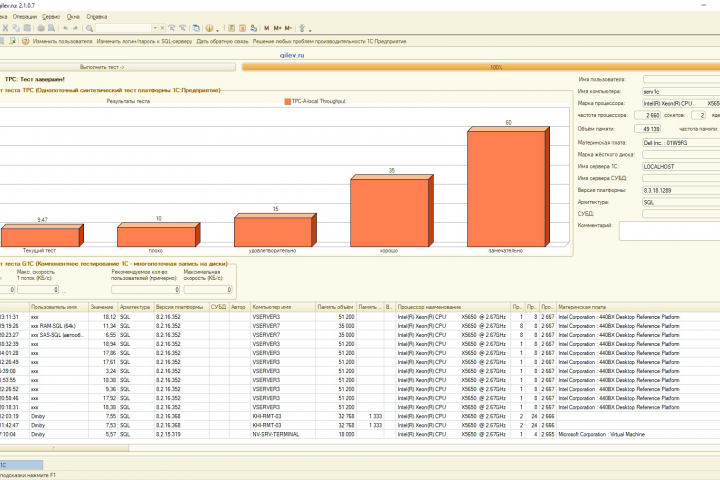Viewport: 720px width, 480px height.
Task: Click the Изменить пользователя toolbar button
Action: pos(62,41)
